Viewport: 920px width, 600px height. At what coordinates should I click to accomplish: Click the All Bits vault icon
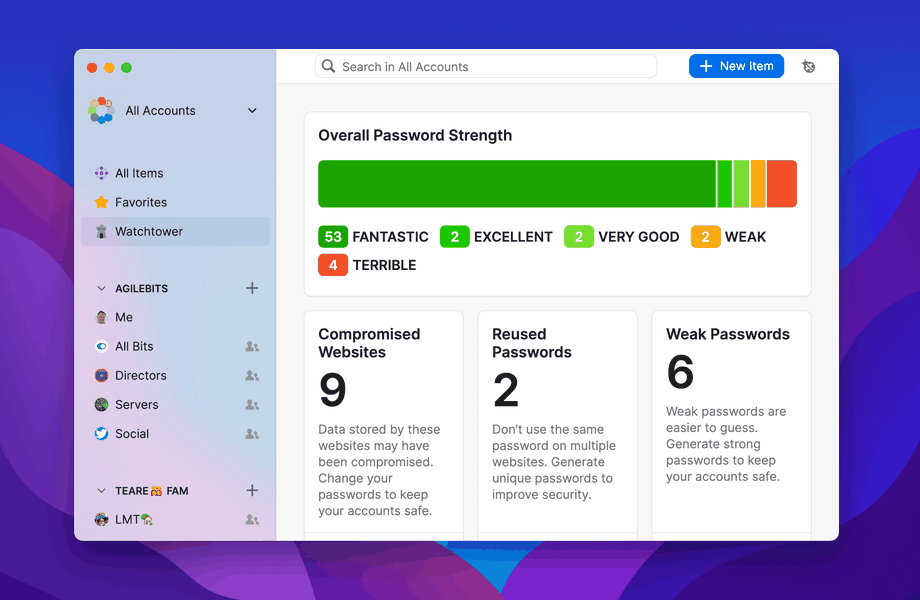click(102, 346)
